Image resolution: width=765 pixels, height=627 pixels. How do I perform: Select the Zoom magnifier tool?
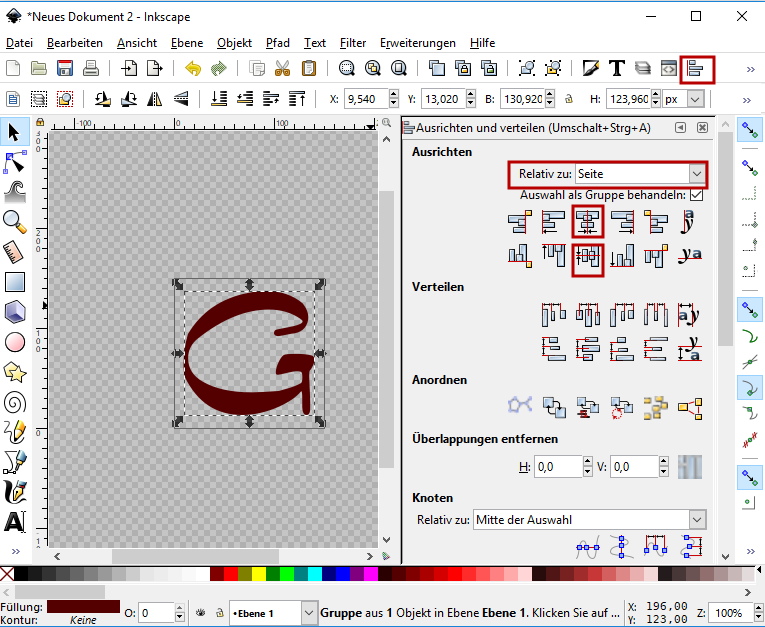point(14,221)
